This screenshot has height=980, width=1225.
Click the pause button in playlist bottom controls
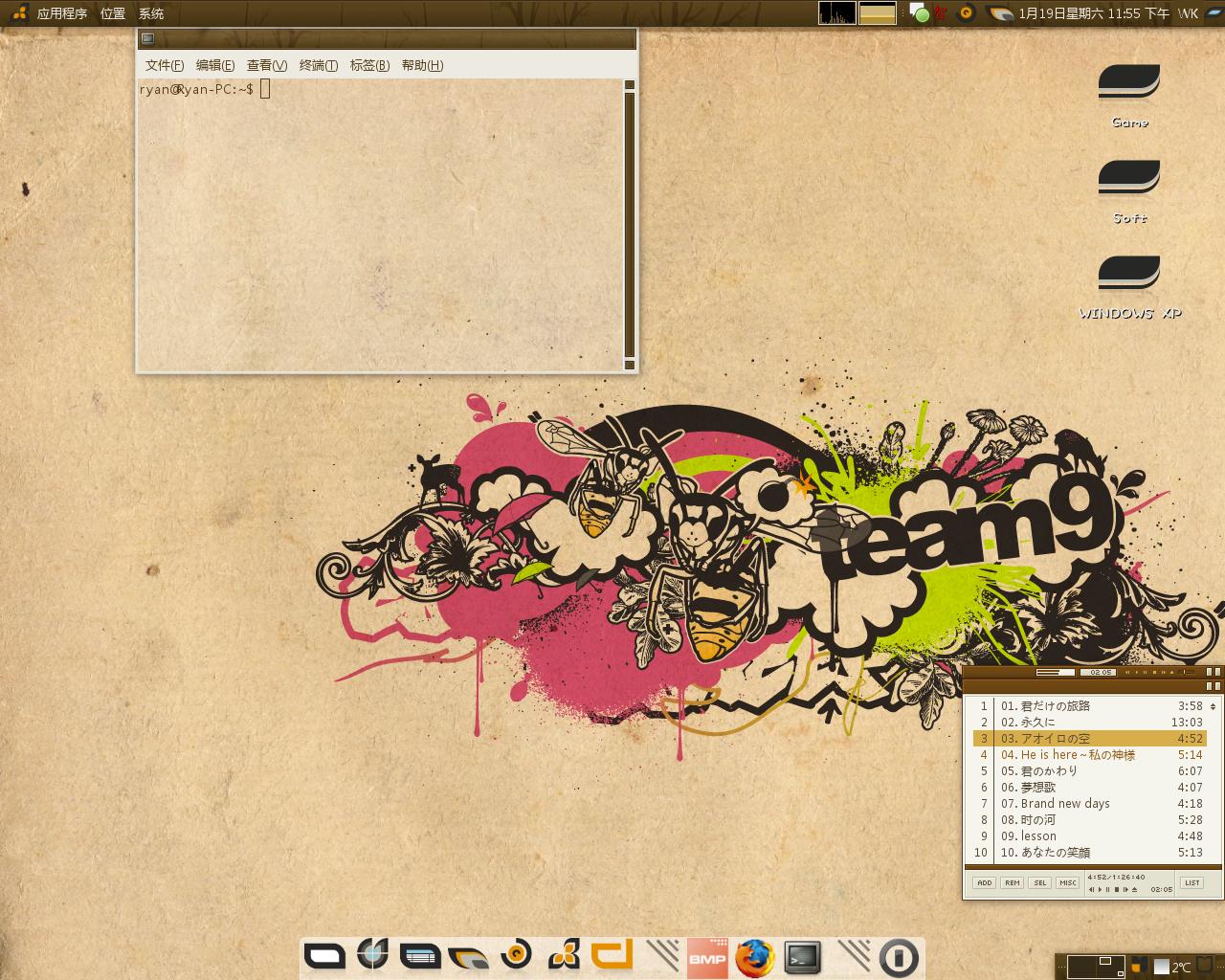point(1107,889)
